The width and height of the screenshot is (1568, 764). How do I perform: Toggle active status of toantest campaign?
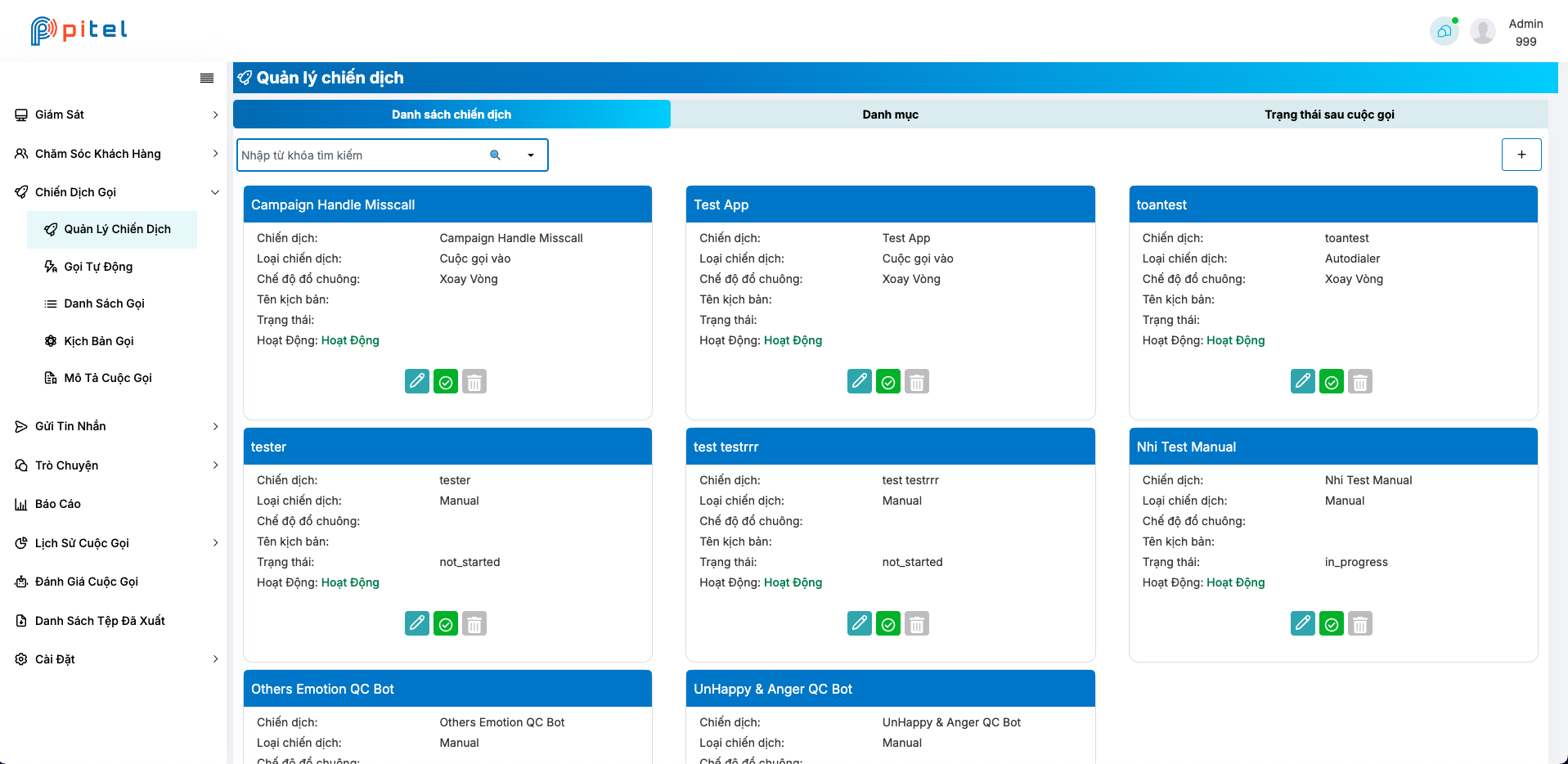coord(1332,381)
